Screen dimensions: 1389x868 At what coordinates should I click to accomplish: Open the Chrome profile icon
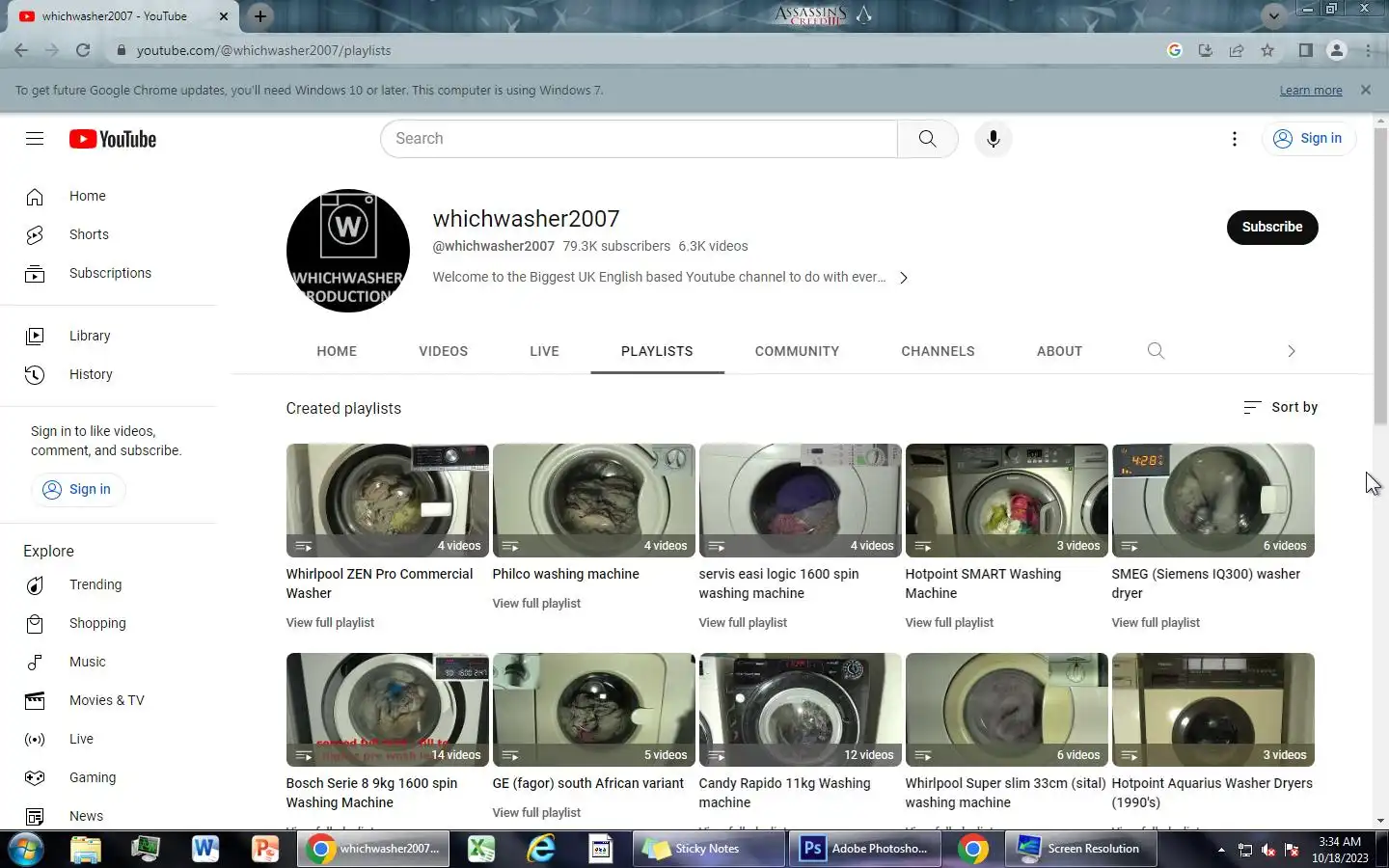(x=1336, y=50)
